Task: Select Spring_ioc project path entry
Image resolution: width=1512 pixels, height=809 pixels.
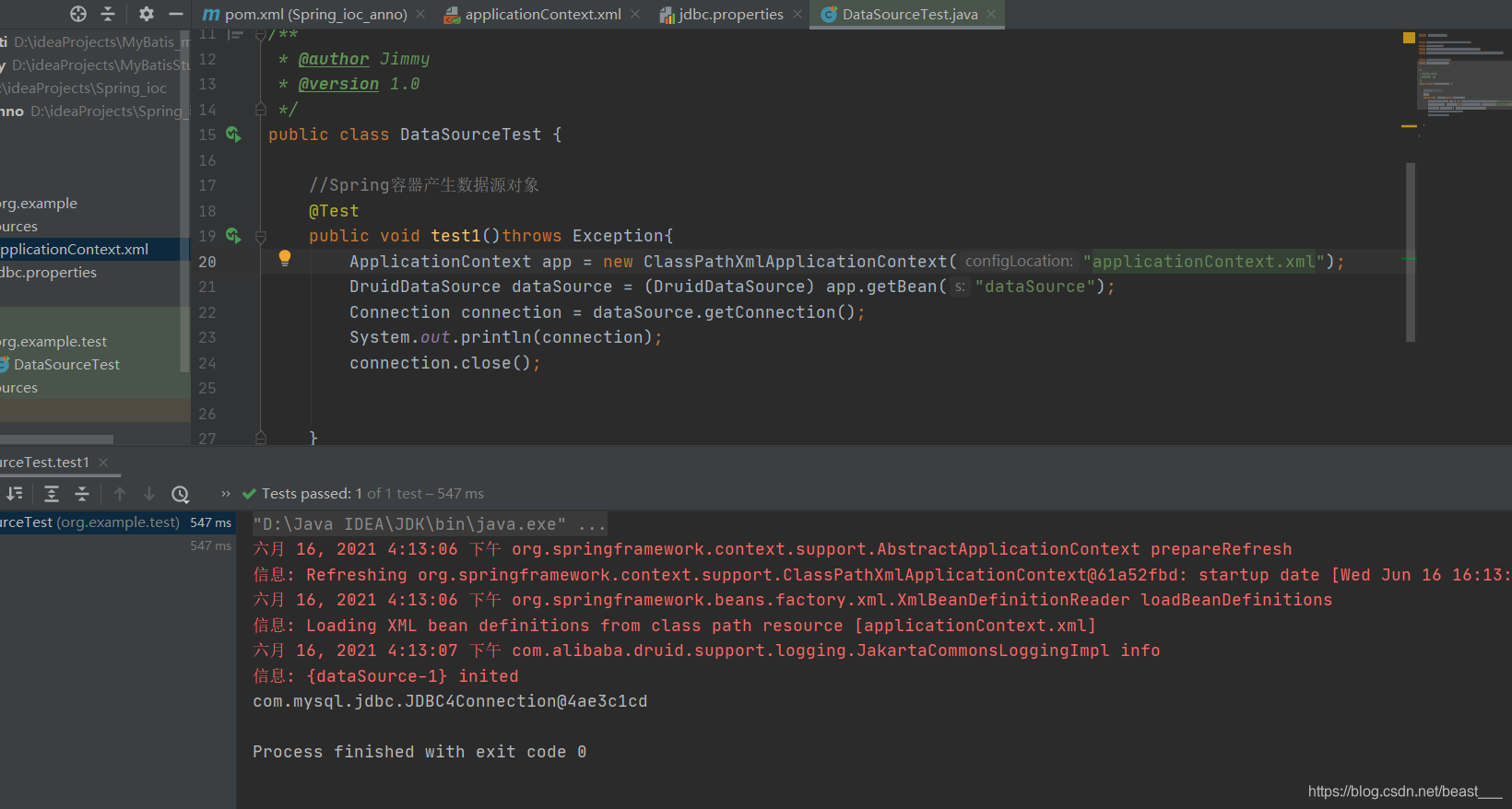Action: [84, 88]
